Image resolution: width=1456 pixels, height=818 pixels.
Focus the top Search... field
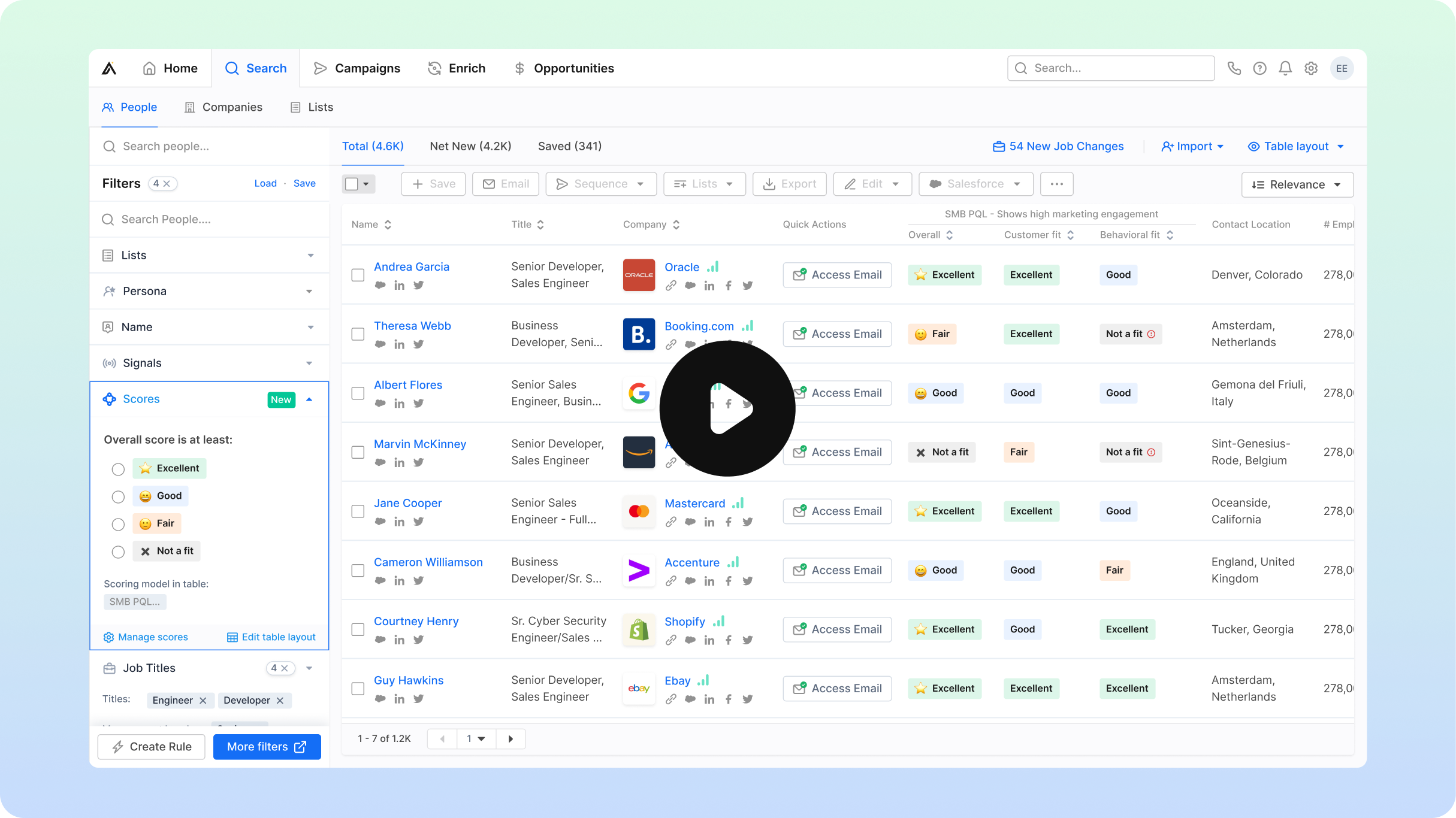[x=1111, y=68]
